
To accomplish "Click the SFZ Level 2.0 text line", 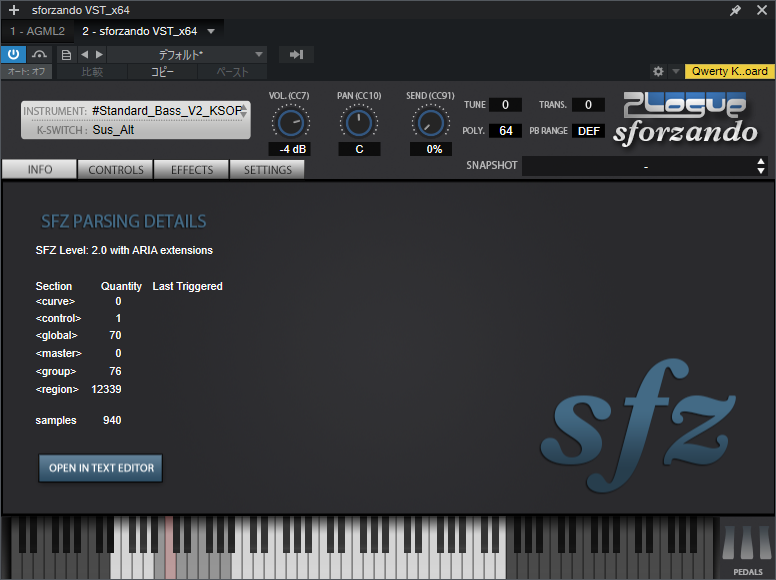I will [124, 250].
